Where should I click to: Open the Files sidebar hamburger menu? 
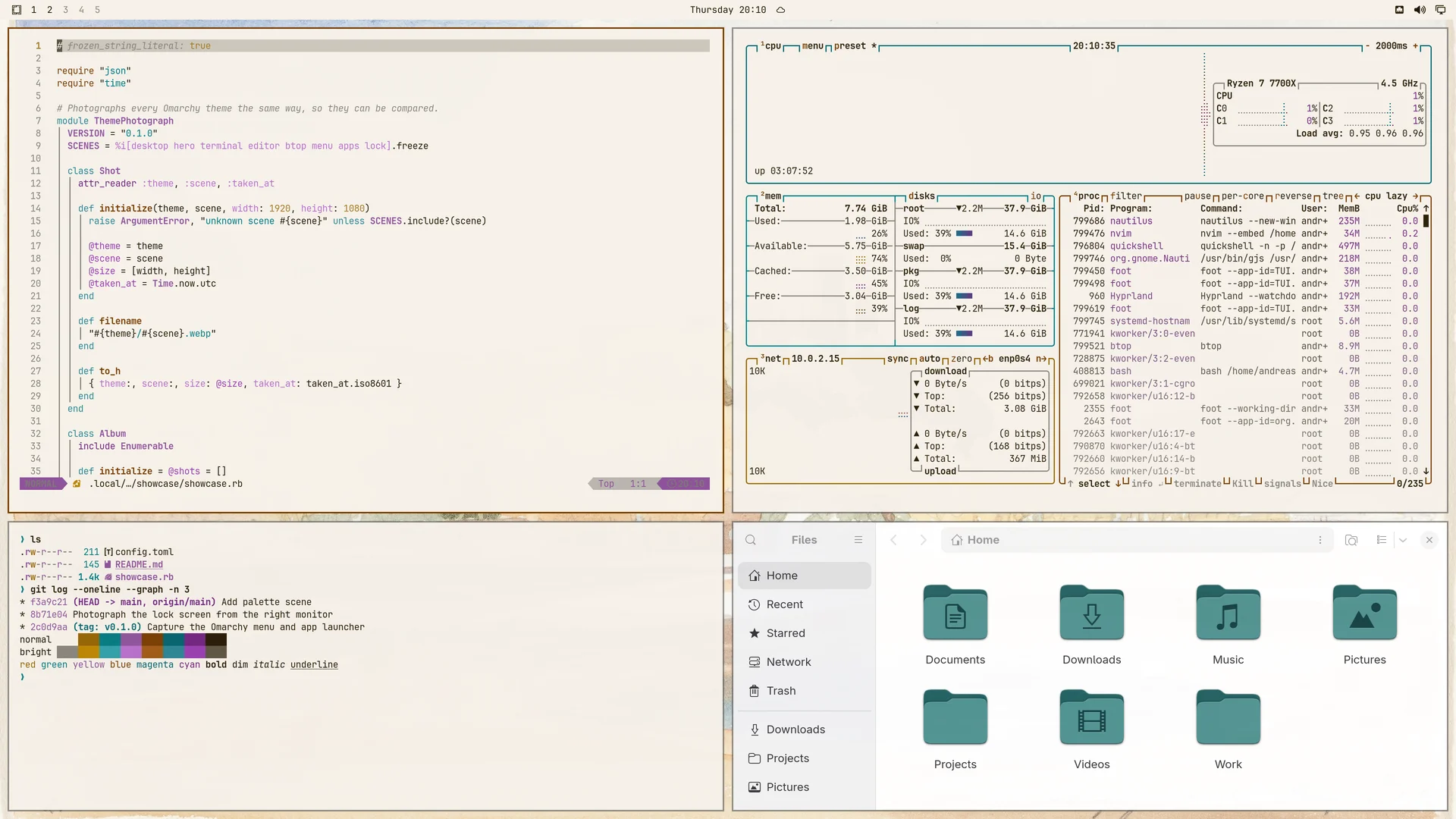coord(858,540)
